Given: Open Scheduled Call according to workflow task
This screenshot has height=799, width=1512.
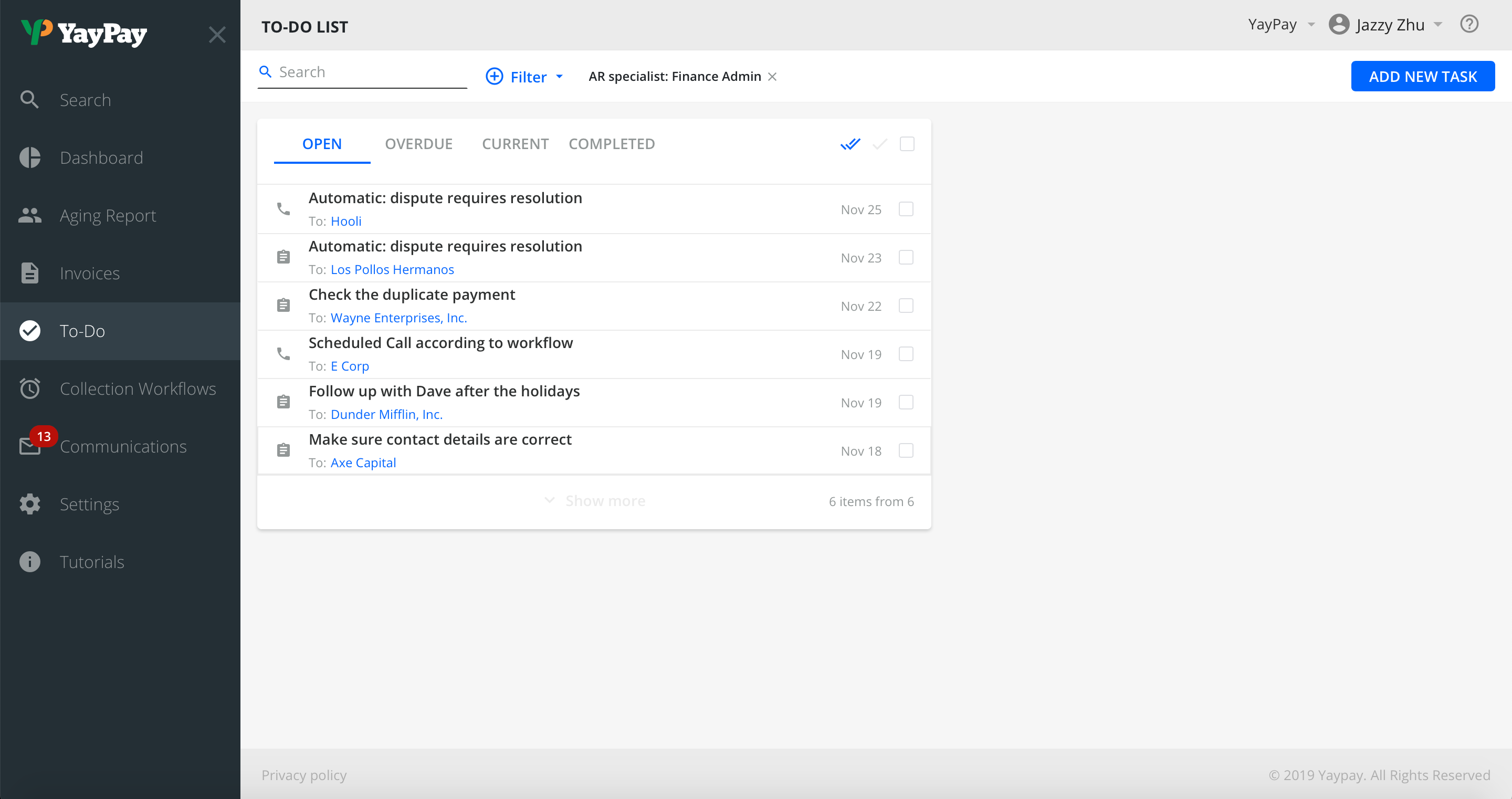Looking at the screenshot, I should pos(441,343).
